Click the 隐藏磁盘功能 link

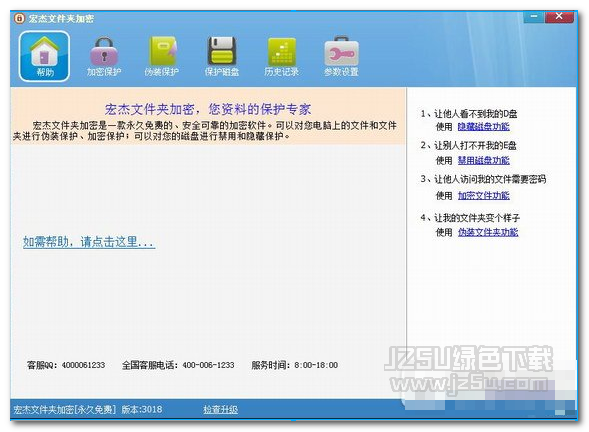(483, 127)
